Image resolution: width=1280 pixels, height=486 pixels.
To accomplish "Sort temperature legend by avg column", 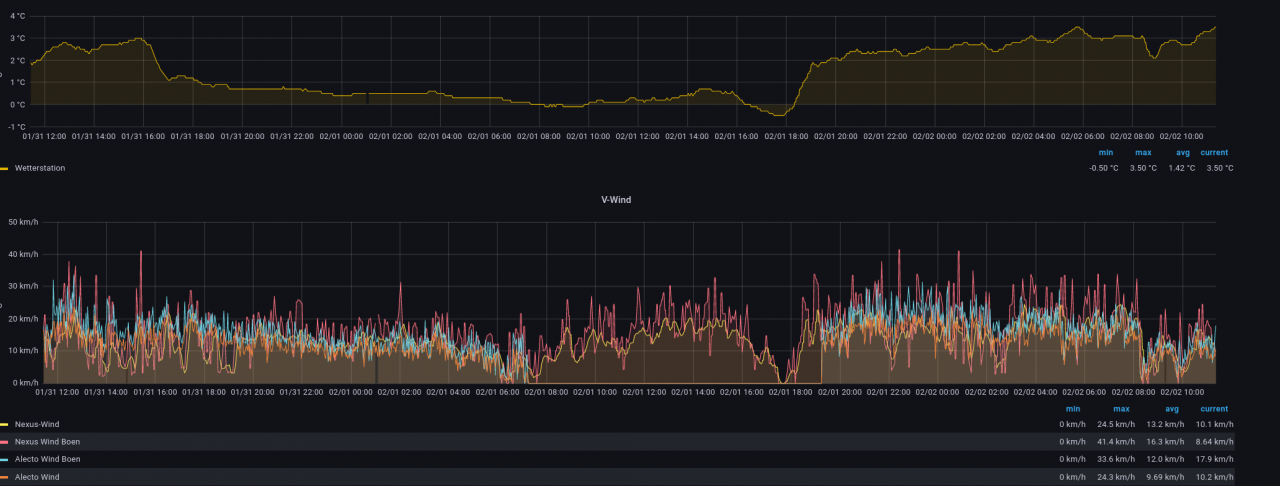I will pyautogui.click(x=1182, y=153).
